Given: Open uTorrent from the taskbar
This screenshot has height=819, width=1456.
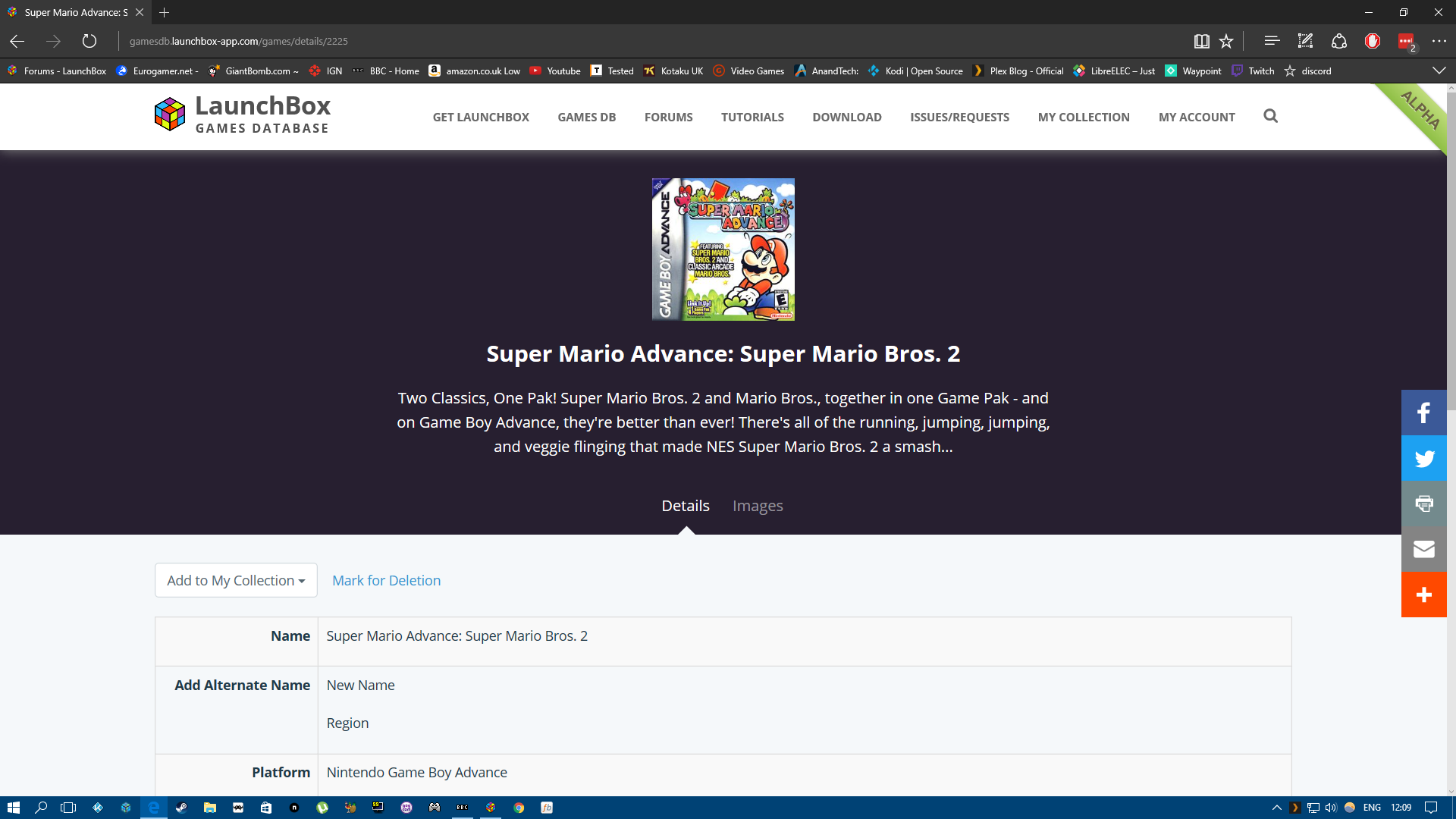Looking at the screenshot, I should coord(322,808).
